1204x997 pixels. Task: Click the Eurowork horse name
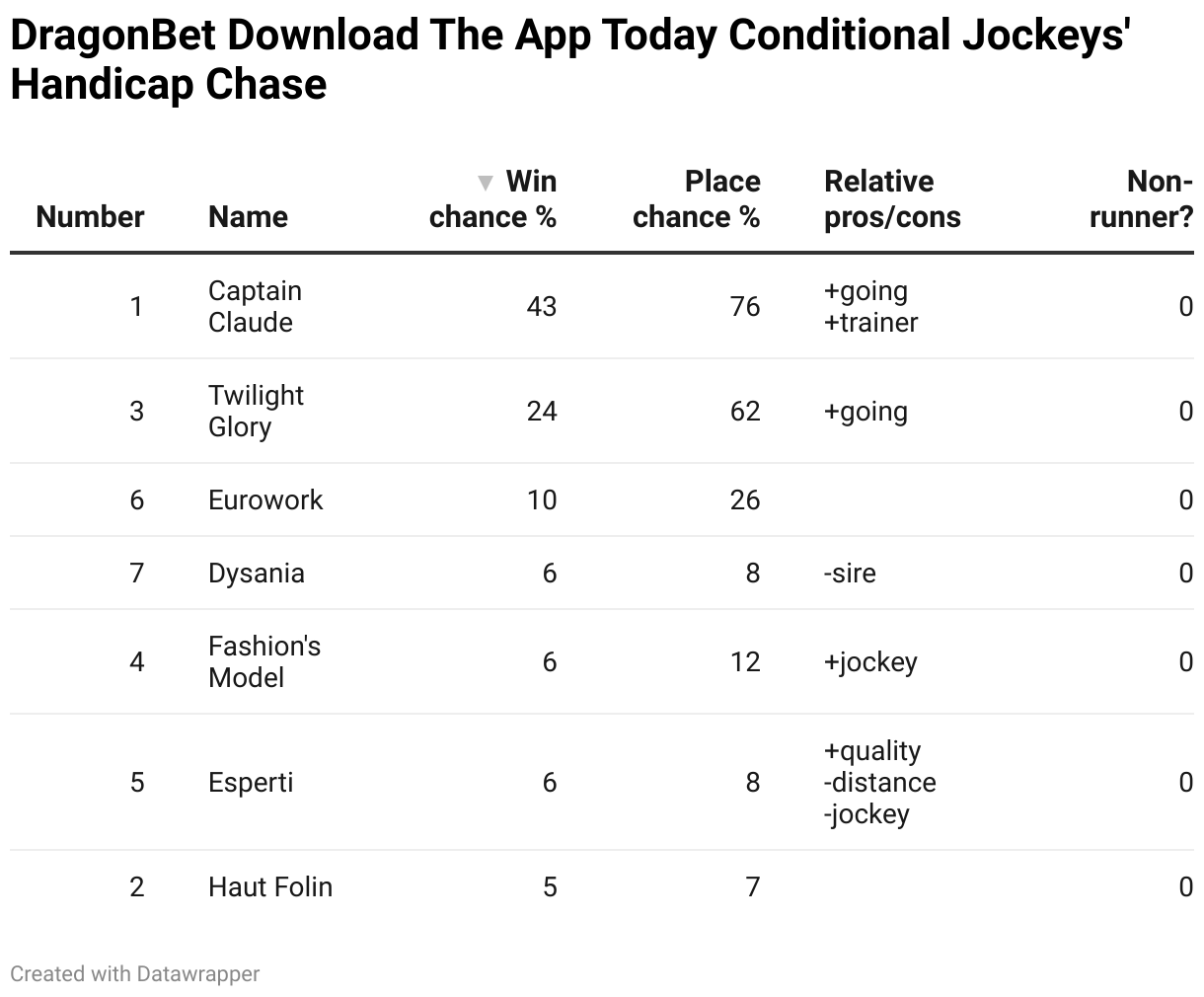(265, 500)
